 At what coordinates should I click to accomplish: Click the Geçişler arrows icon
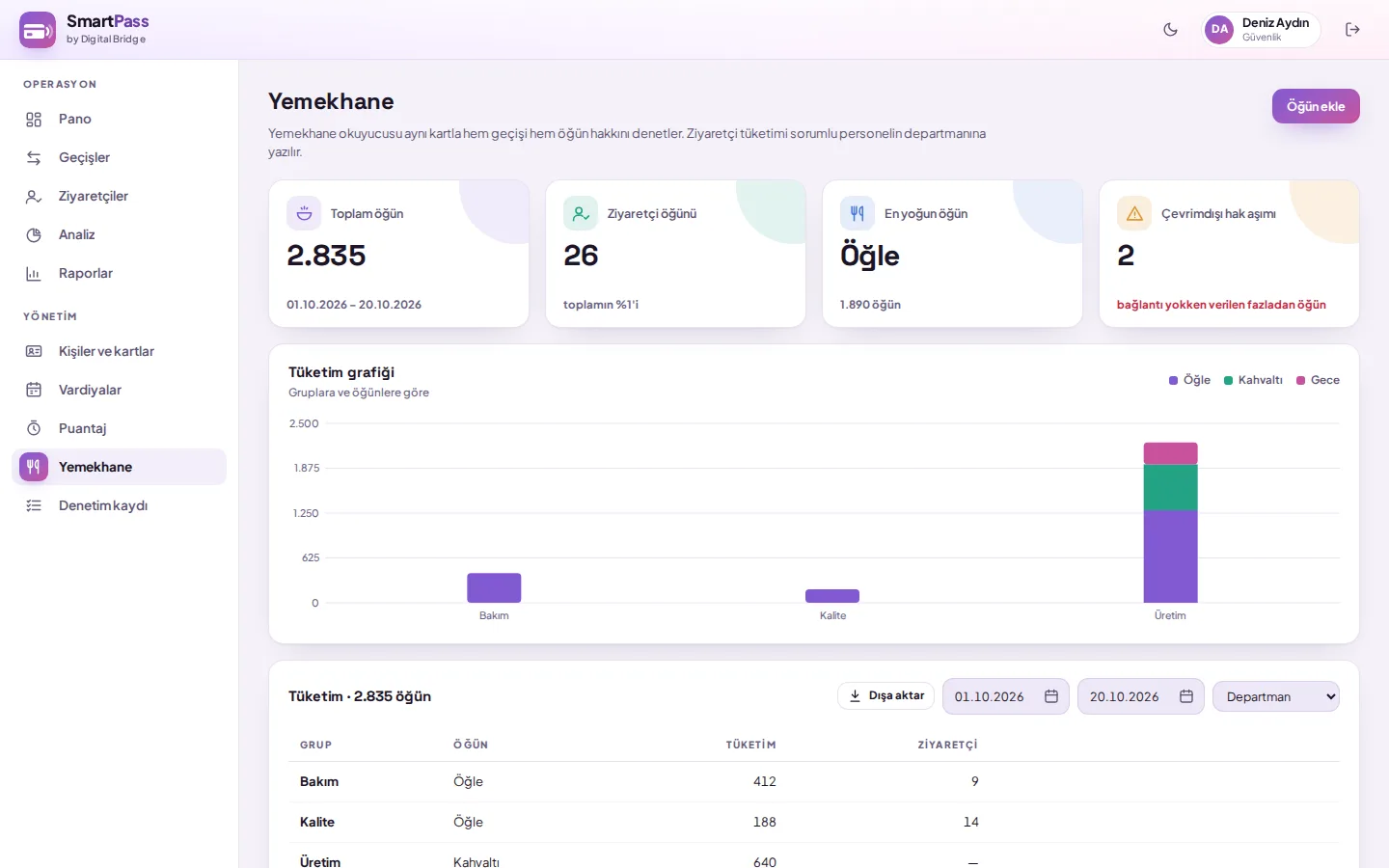[x=34, y=158]
